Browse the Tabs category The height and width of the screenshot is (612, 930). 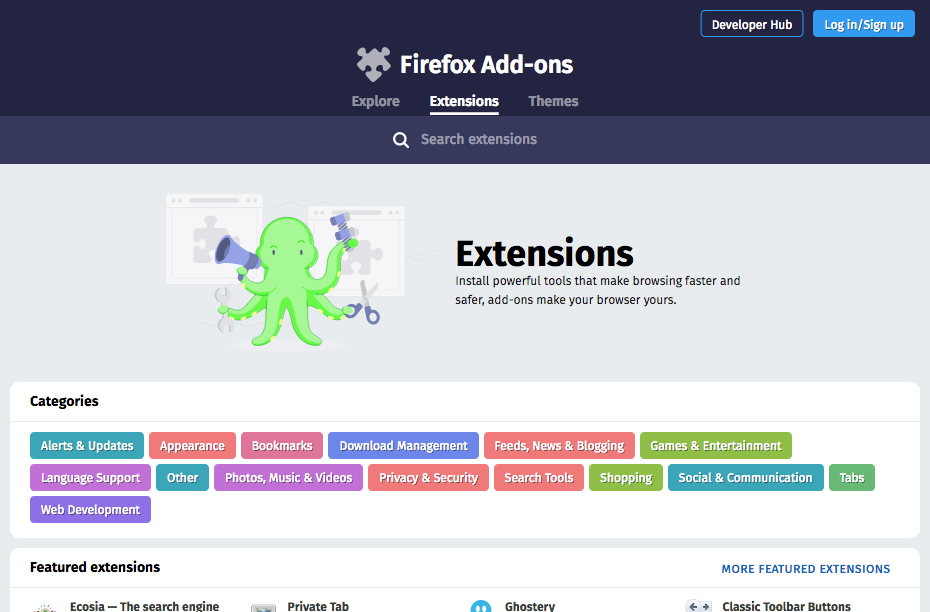[852, 477]
